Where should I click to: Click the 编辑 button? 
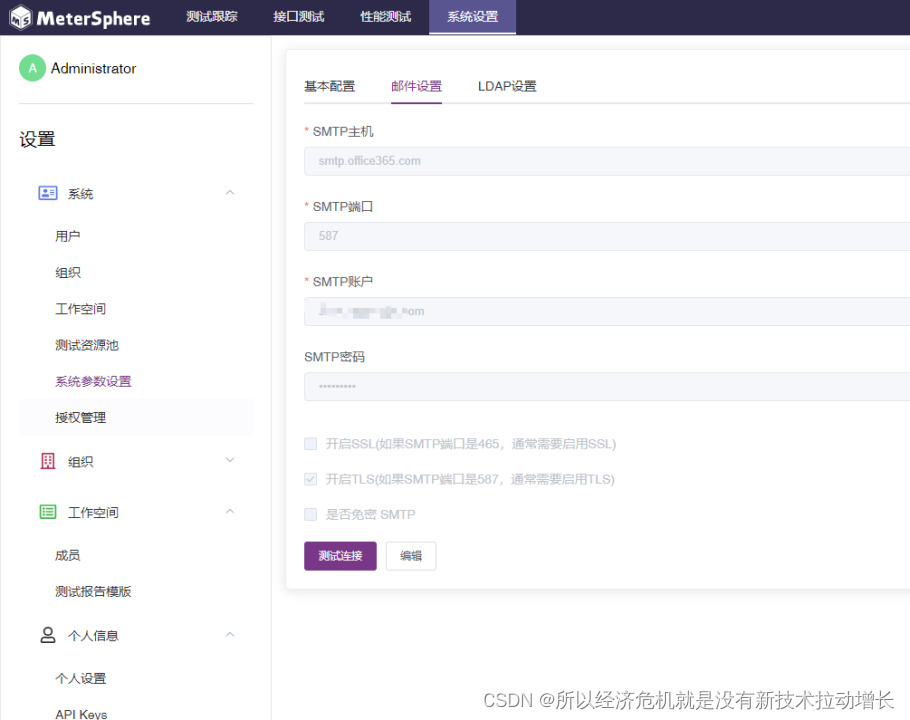[410, 555]
